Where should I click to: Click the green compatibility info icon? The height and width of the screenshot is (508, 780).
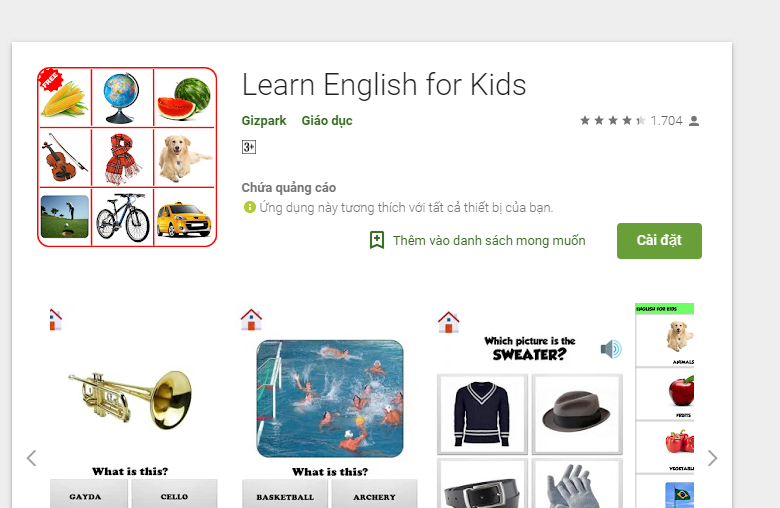pyautogui.click(x=249, y=207)
